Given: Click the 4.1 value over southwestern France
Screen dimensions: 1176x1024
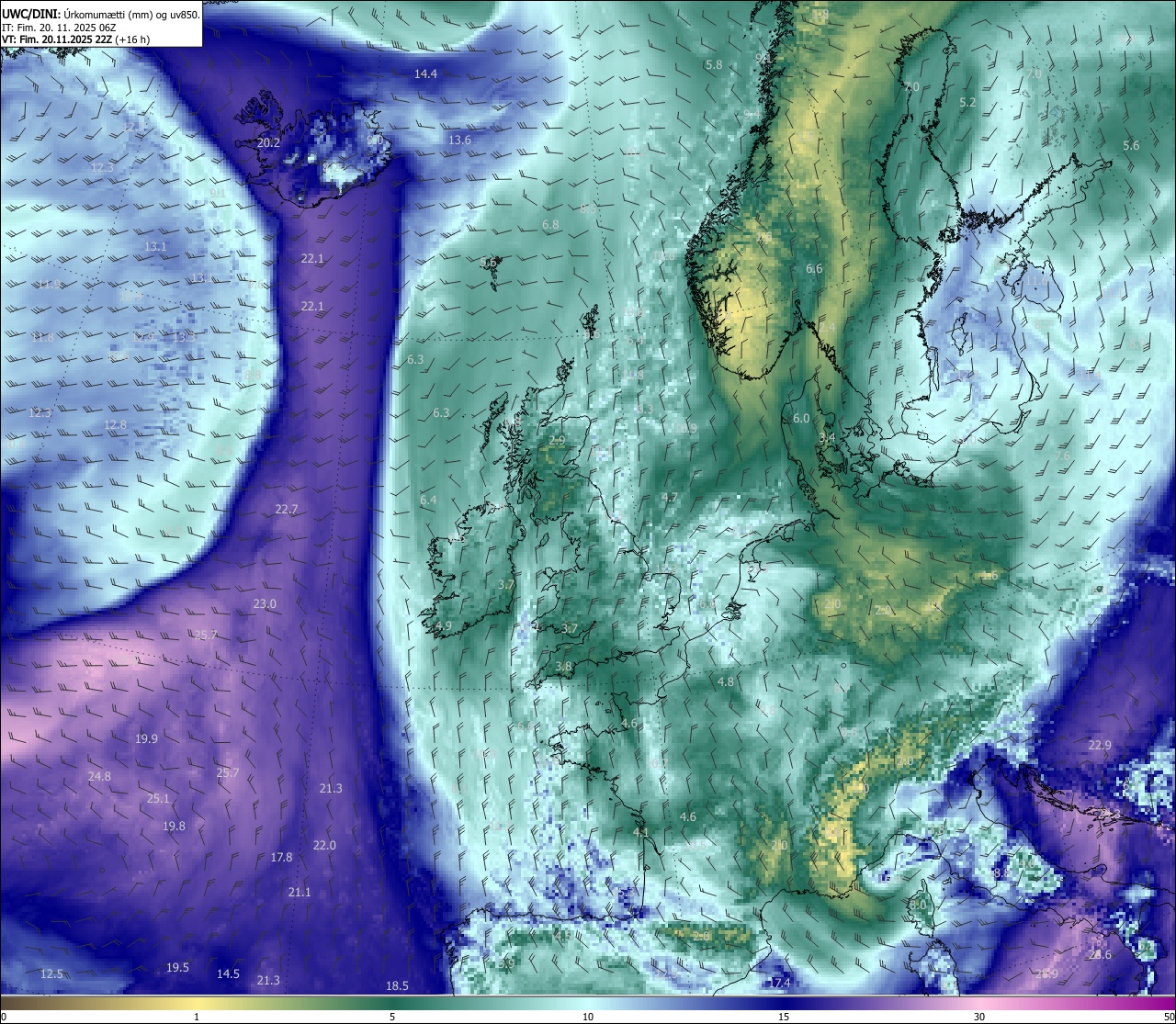Looking at the screenshot, I should pos(640,831).
